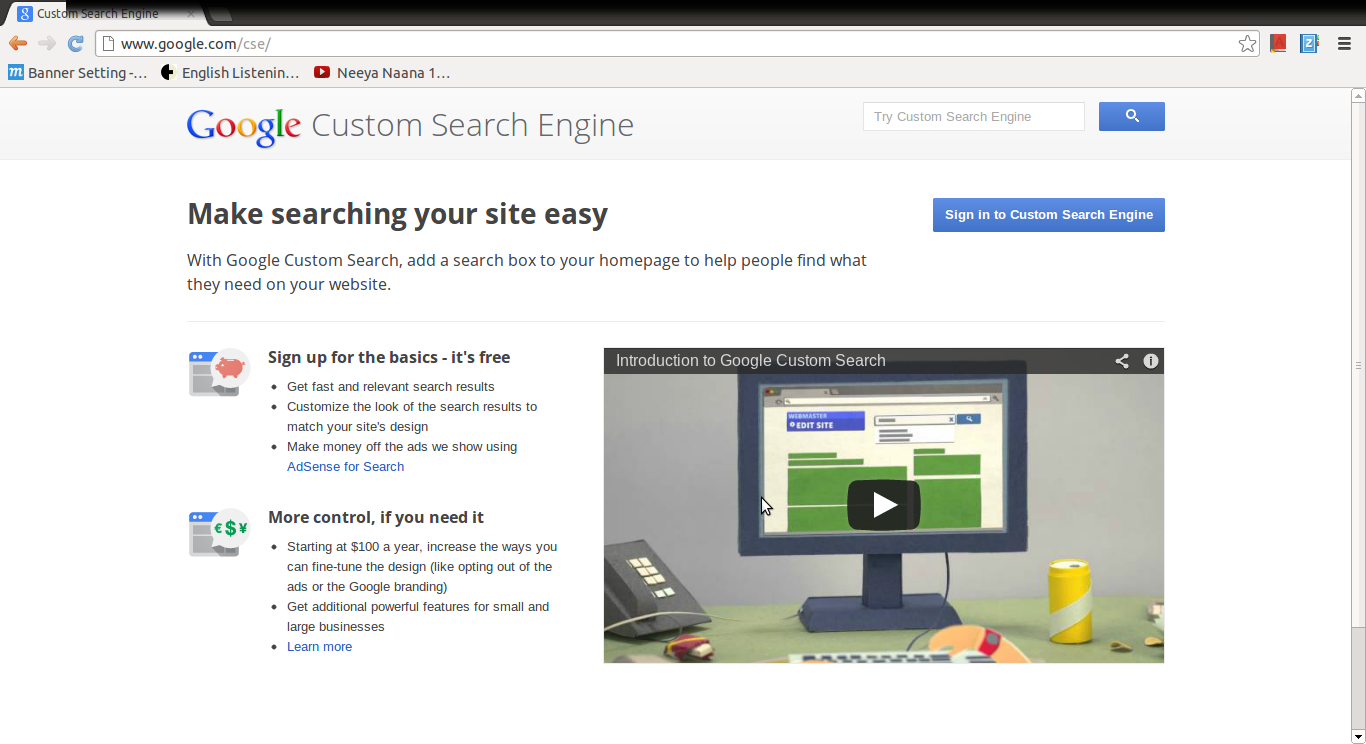This screenshot has width=1366, height=744.
Task: Follow the Learn more link
Action: [319, 646]
